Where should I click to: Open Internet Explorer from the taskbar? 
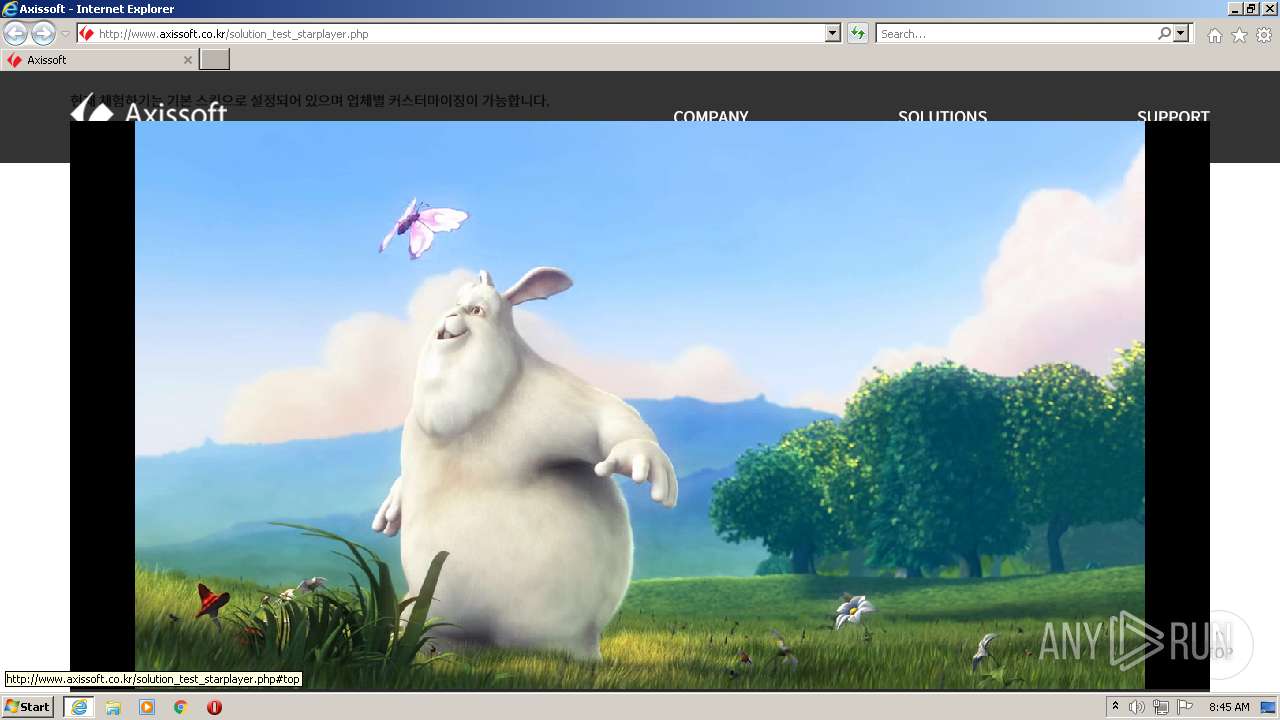coord(79,707)
